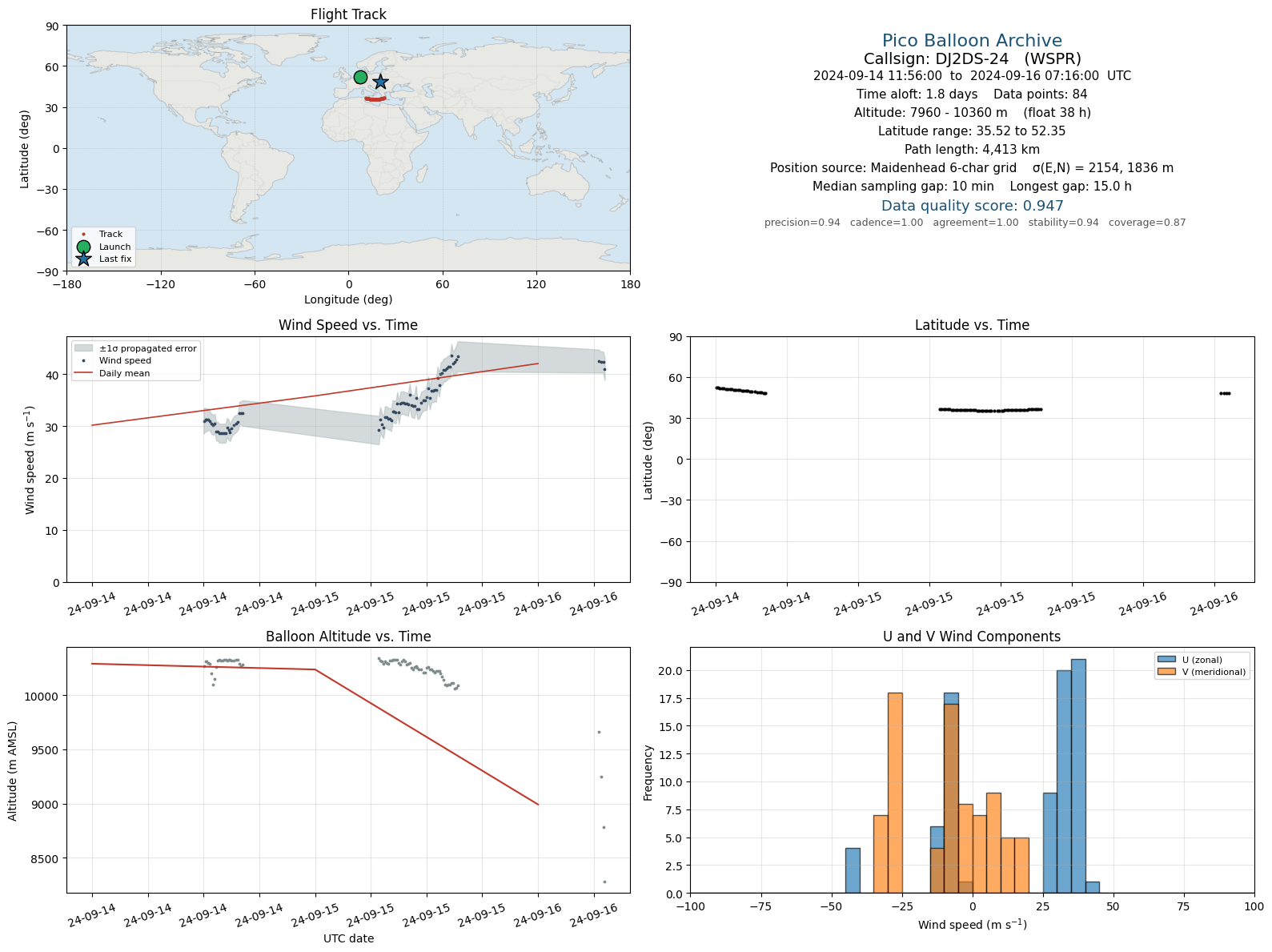Click the "Latitude vs. Time" title

tap(972, 325)
